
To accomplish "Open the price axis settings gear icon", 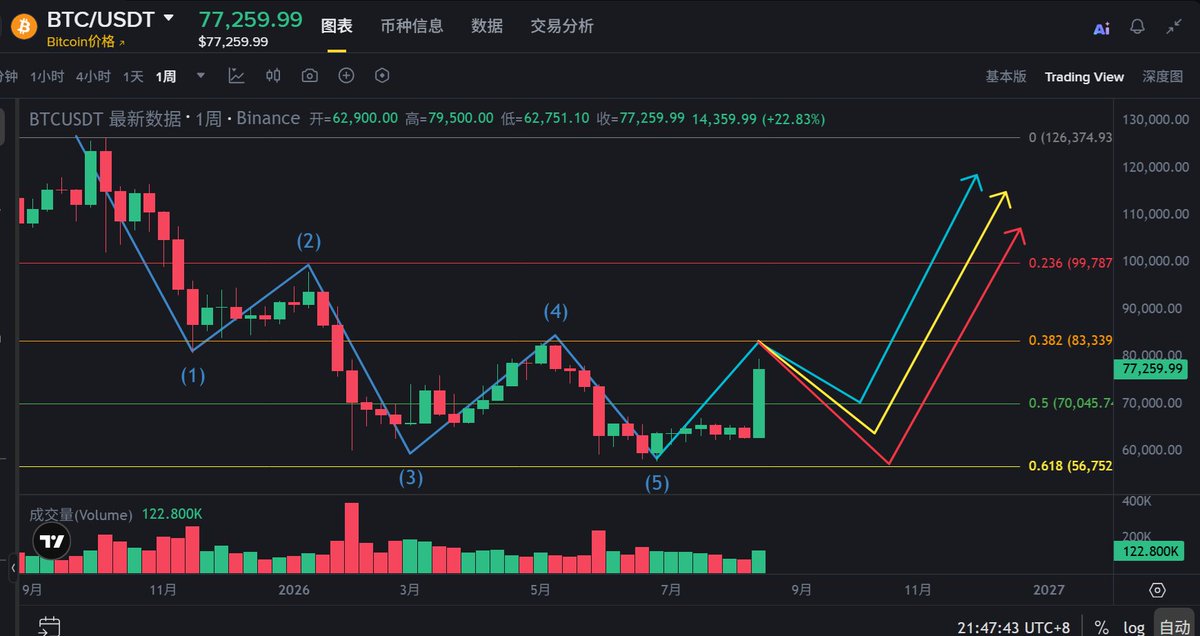I will pyautogui.click(x=1157, y=590).
